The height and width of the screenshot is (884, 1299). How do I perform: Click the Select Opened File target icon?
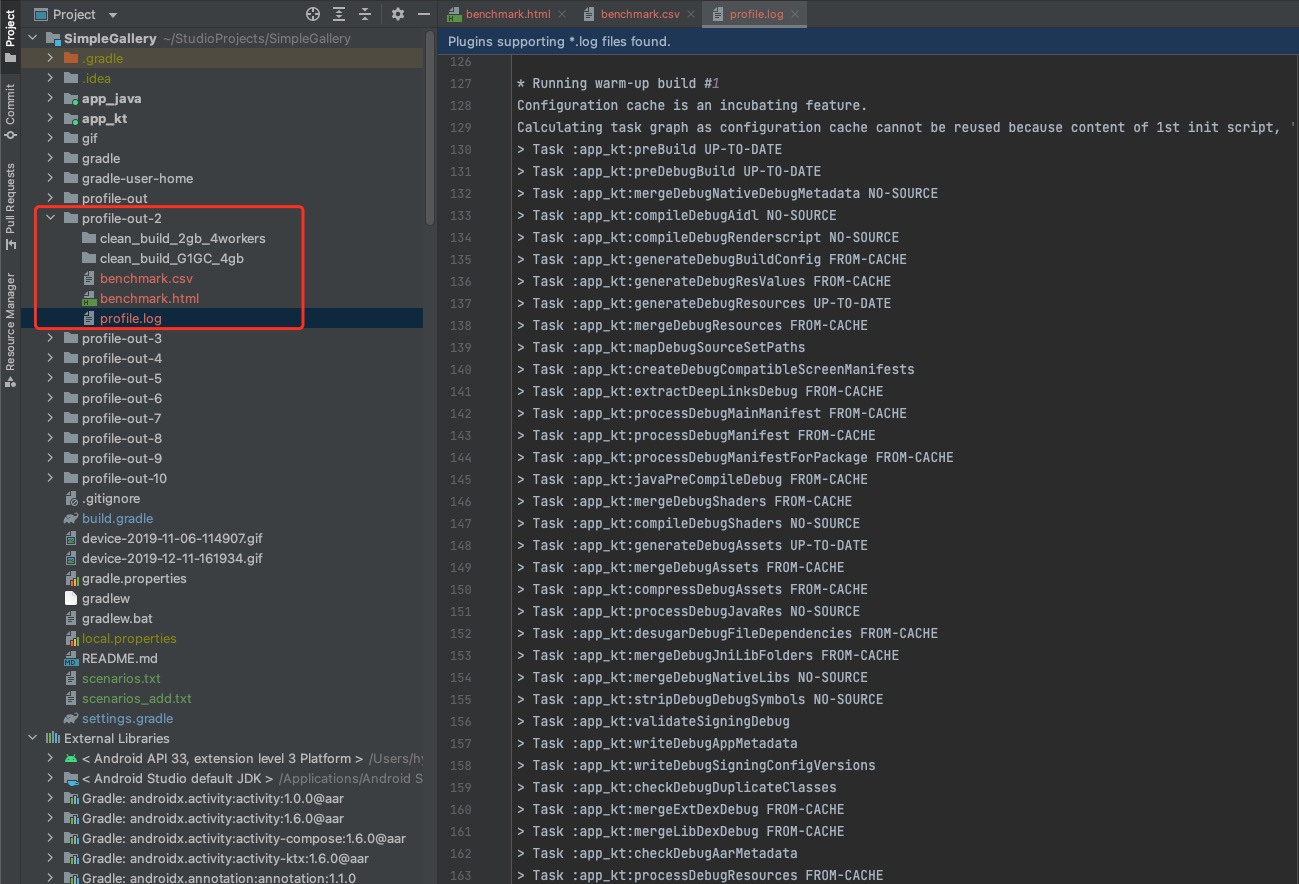click(313, 14)
